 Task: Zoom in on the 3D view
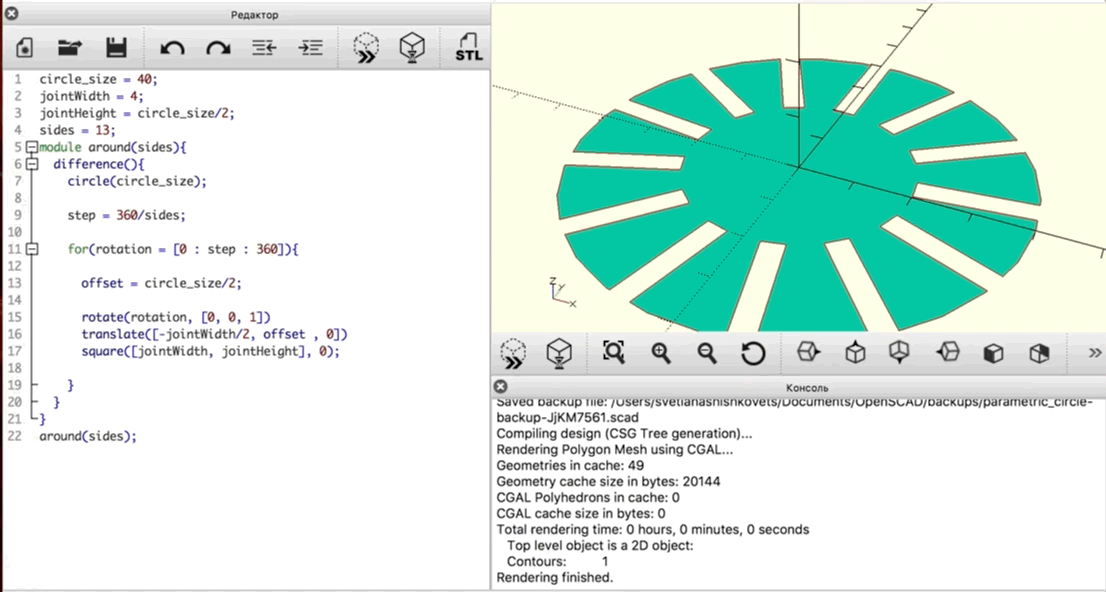point(661,353)
